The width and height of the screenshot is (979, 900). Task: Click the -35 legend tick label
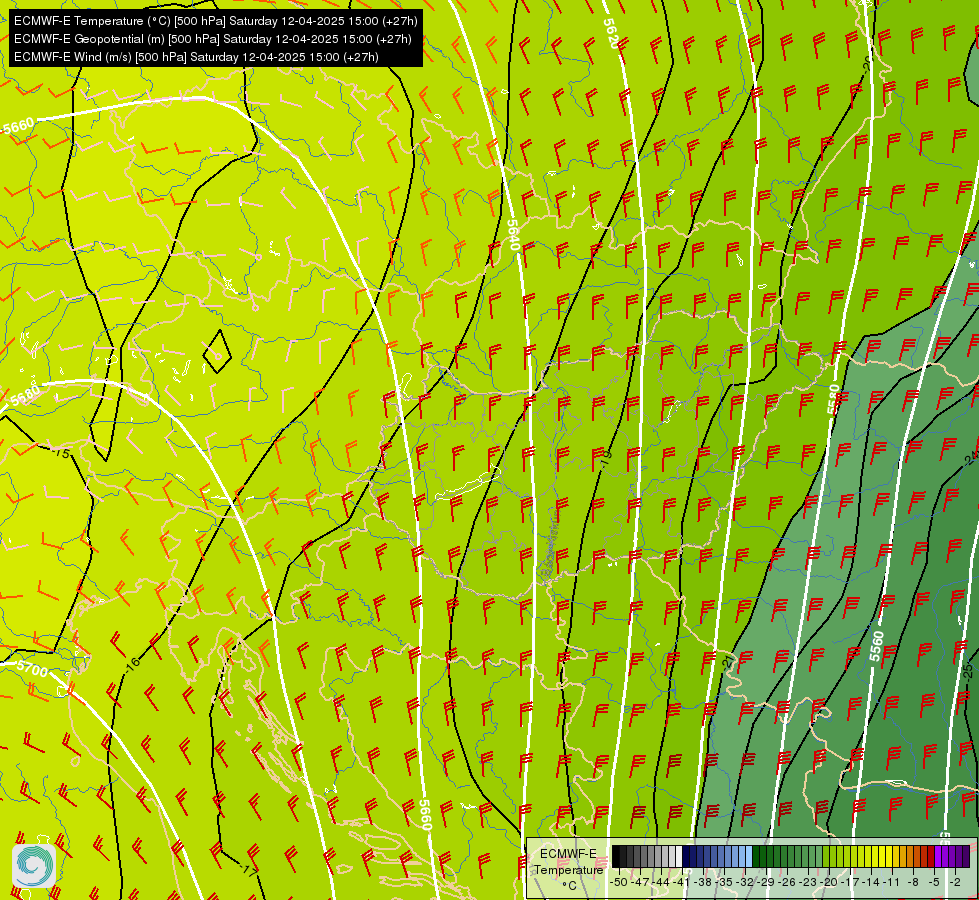(x=725, y=882)
